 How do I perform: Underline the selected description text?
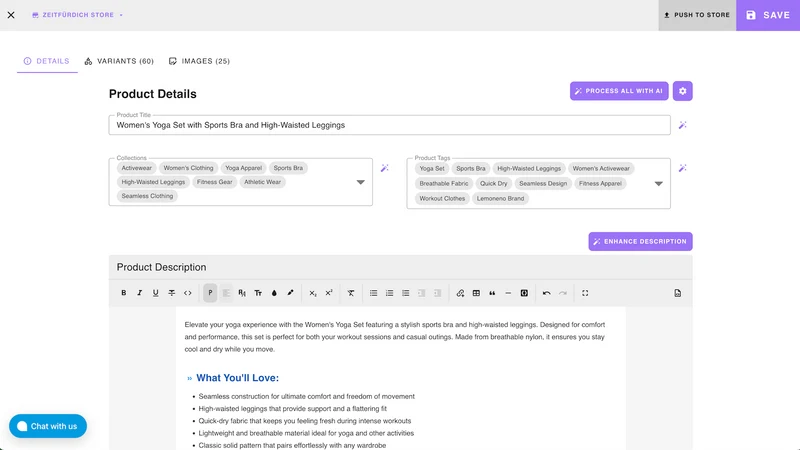[156, 293]
